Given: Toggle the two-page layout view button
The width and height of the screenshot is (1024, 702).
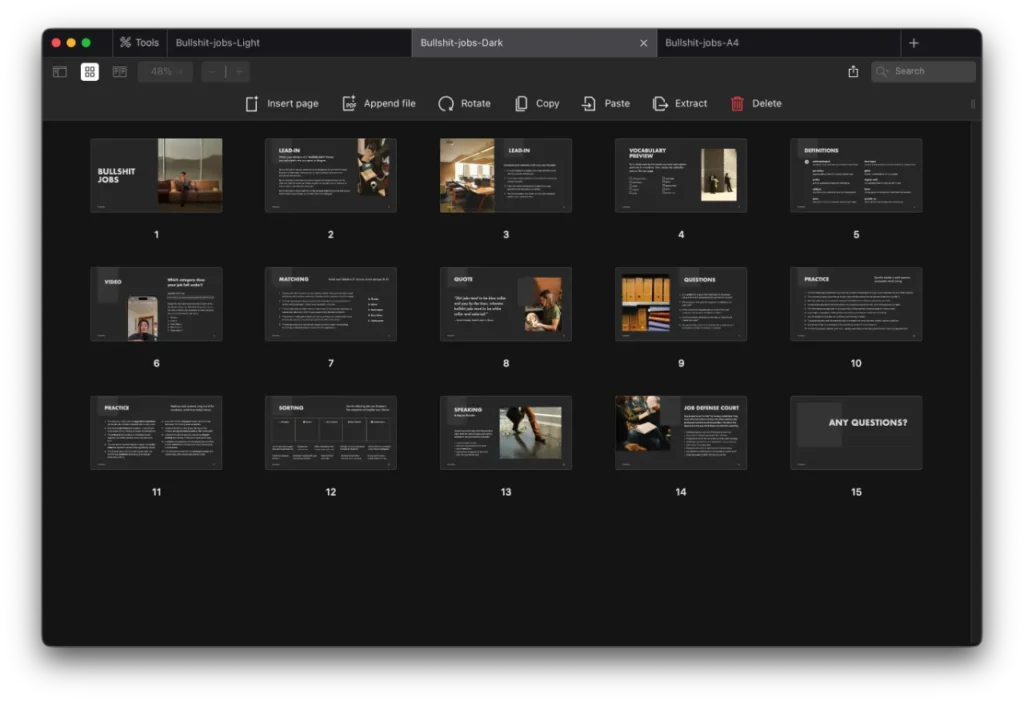Looking at the screenshot, I should click(x=120, y=72).
